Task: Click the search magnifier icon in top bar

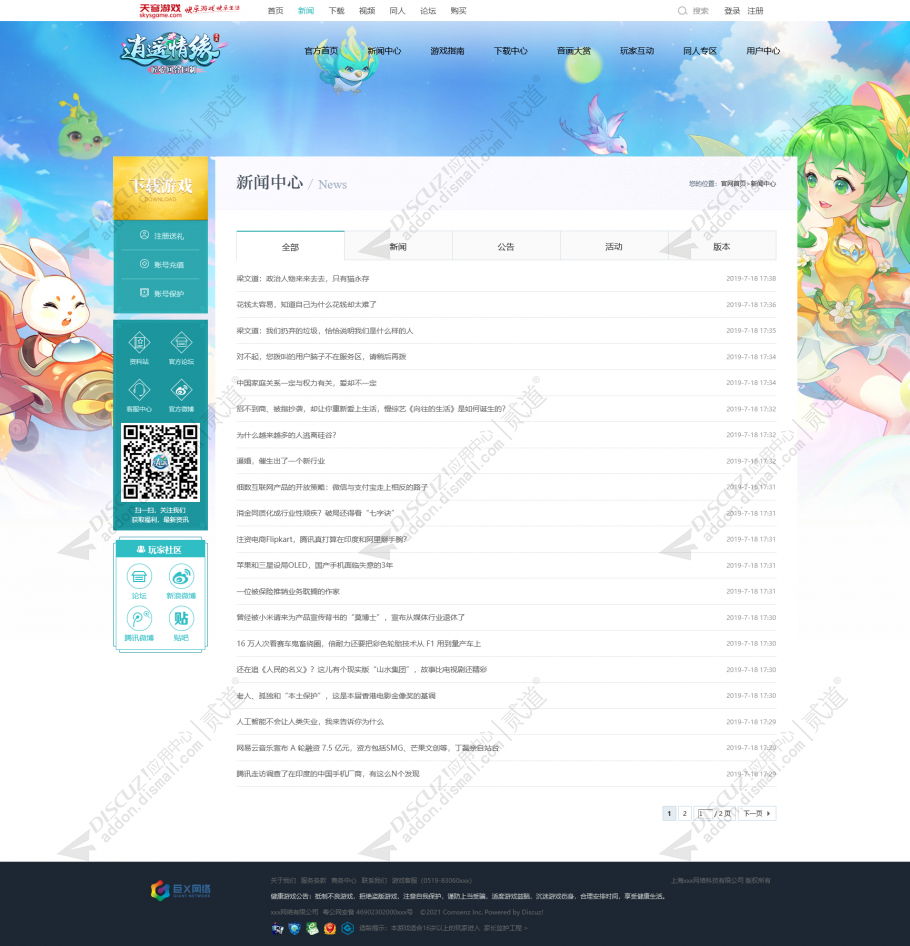Action: [x=682, y=11]
